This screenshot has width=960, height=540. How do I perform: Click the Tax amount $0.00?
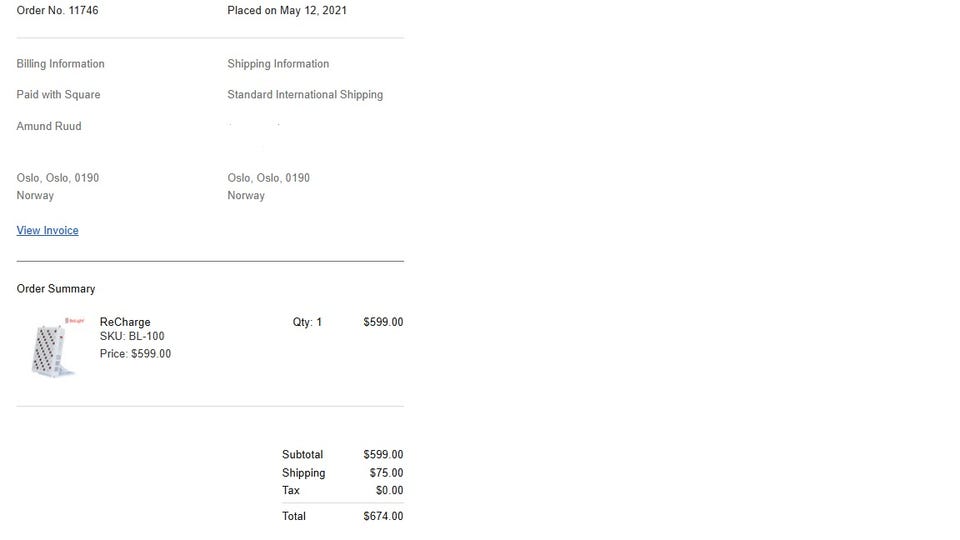pyautogui.click(x=389, y=491)
